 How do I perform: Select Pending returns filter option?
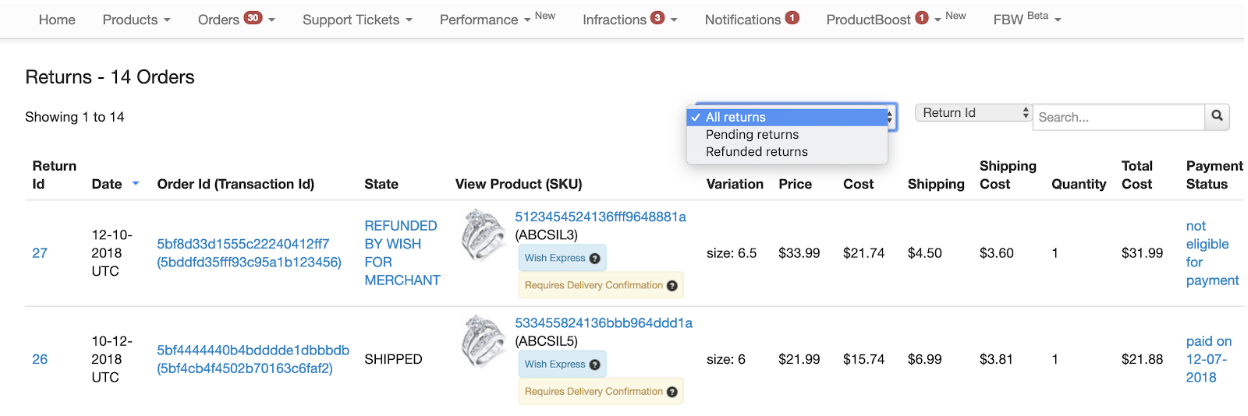pos(752,135)
